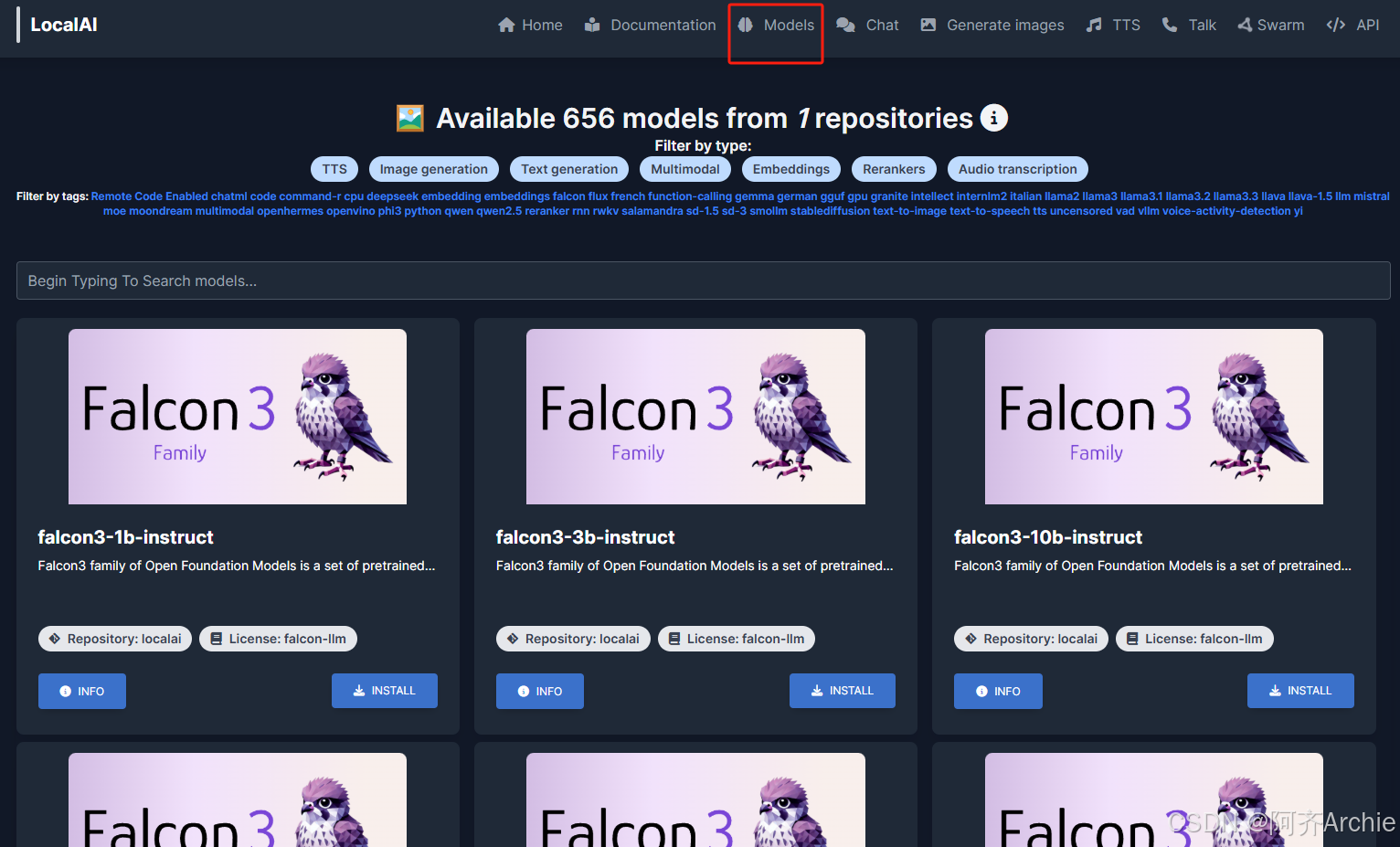This screenshot has height=847, width=1400.
Task: Select the flux tag
Action: click(x=599, y=196)
